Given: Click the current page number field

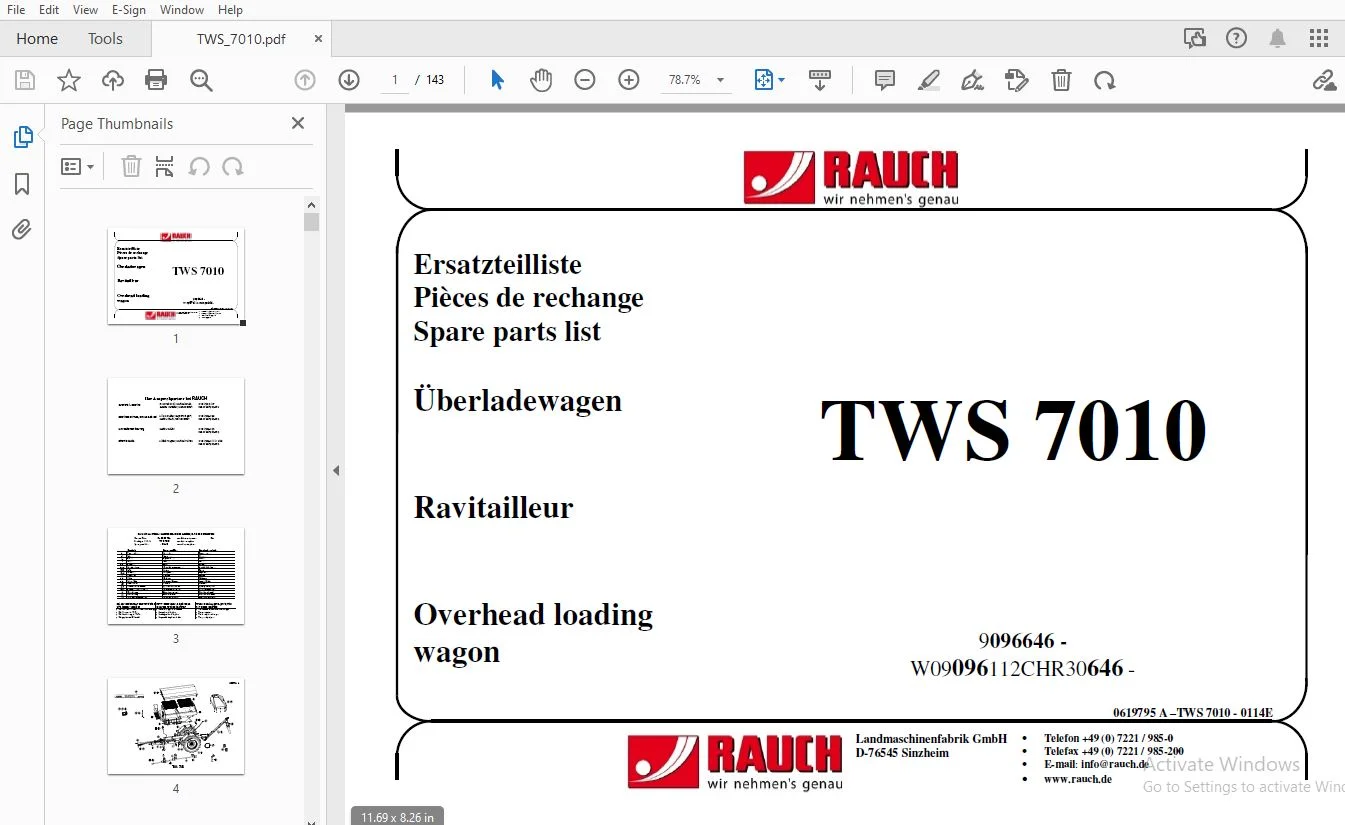Looking at the screenshot, I should [x=395, y=80].
